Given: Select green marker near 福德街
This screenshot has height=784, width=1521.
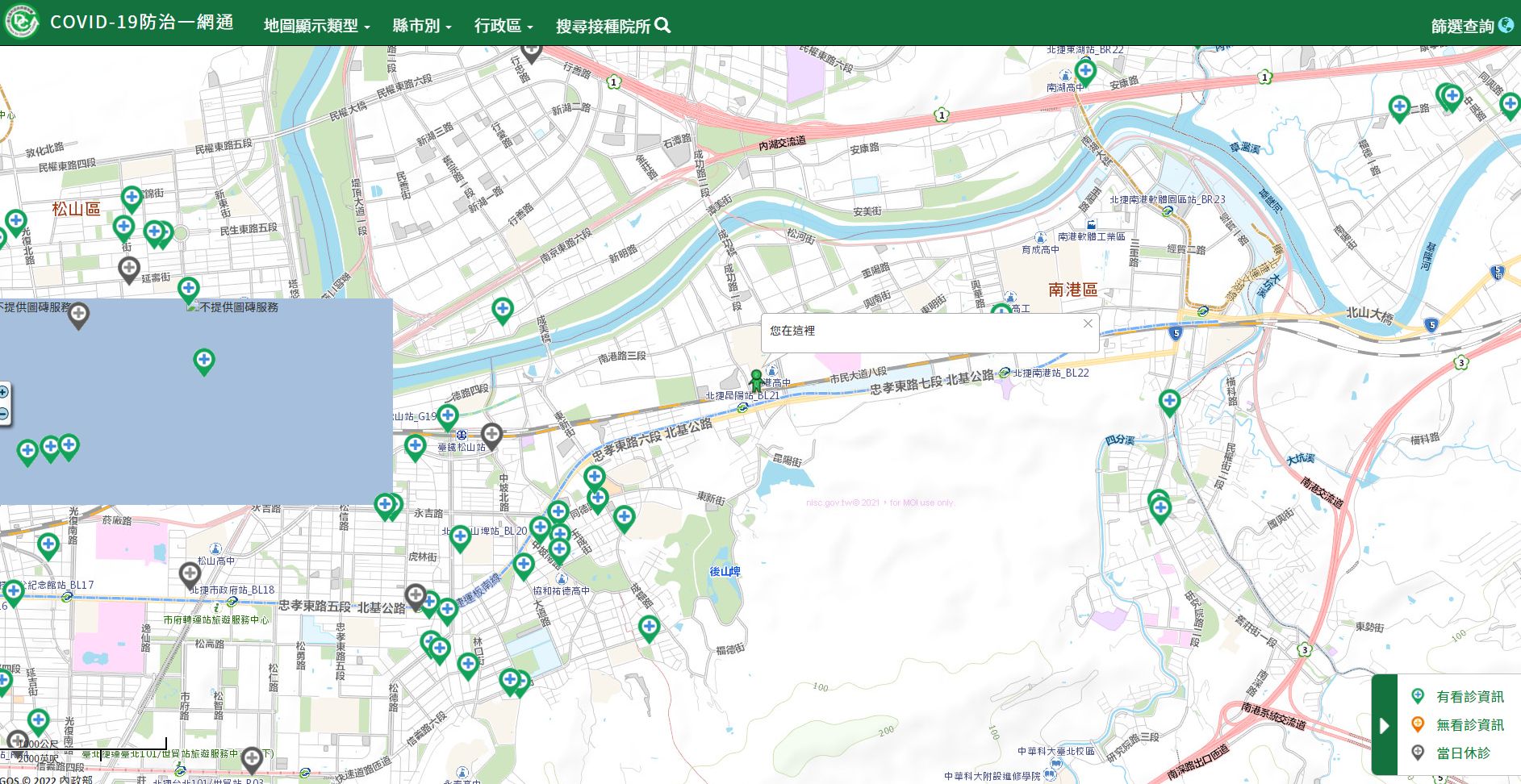Looking at the screenshot, I should tap(649, 628).
